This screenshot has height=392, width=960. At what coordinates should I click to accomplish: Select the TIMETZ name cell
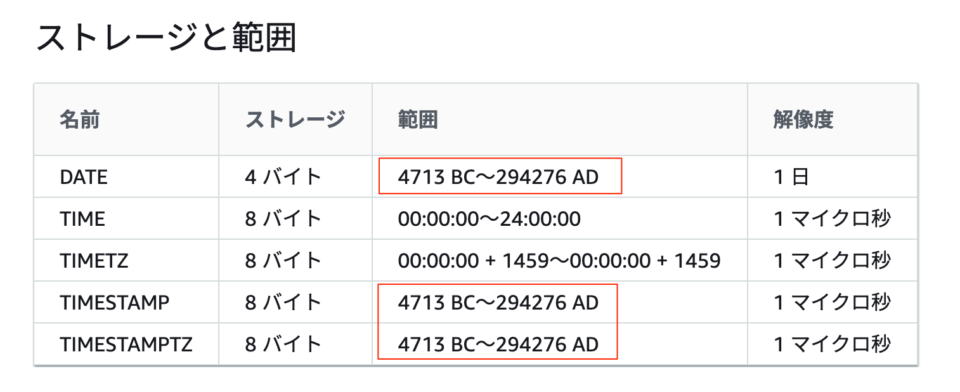tap(94, 261)
